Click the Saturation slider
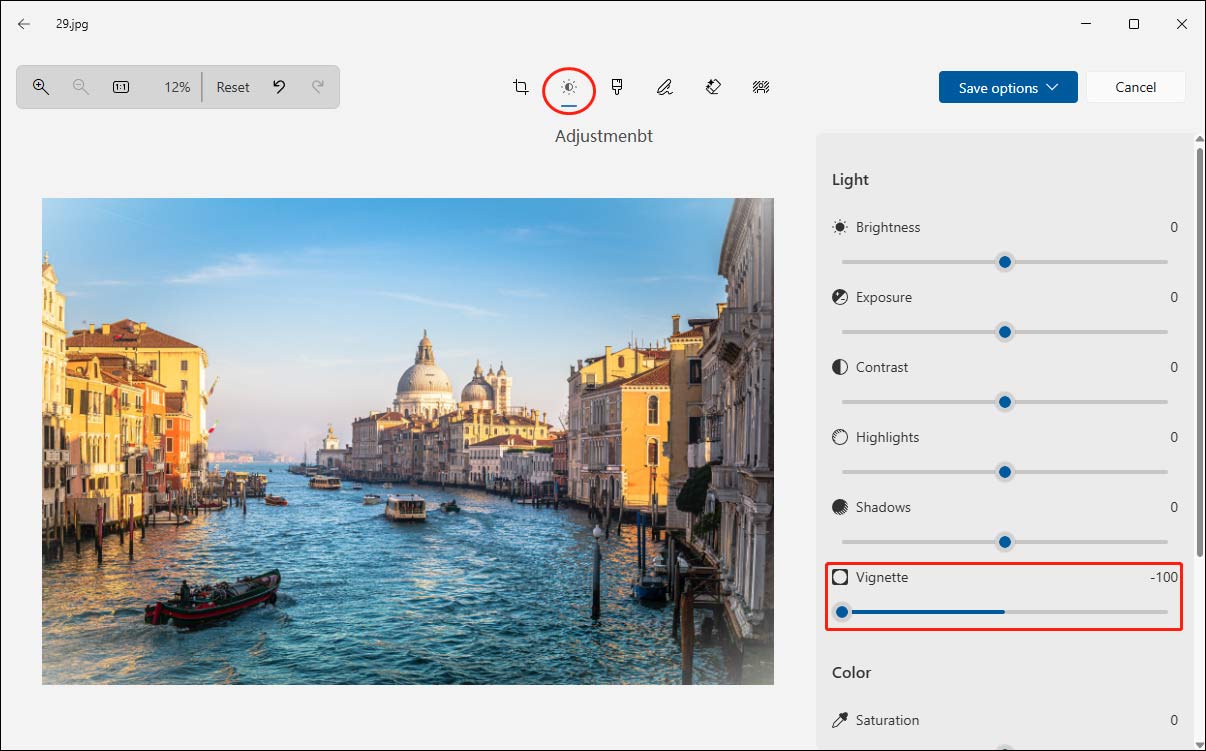The image size is (1206, 751). [x=1004, y=748]
